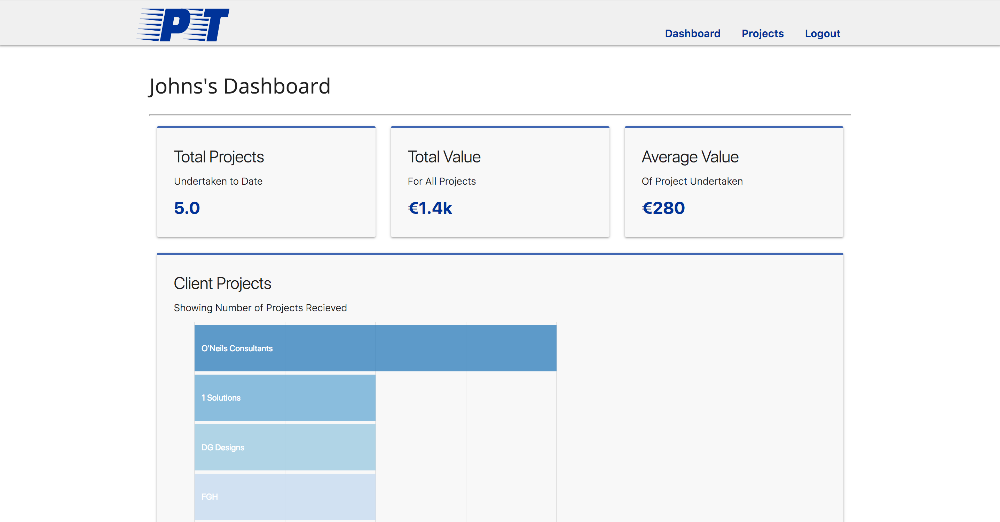Click the Of Project Undertaken subtitle
Viewport: 1000px width, 522px height.
click(x=692, y=182)
